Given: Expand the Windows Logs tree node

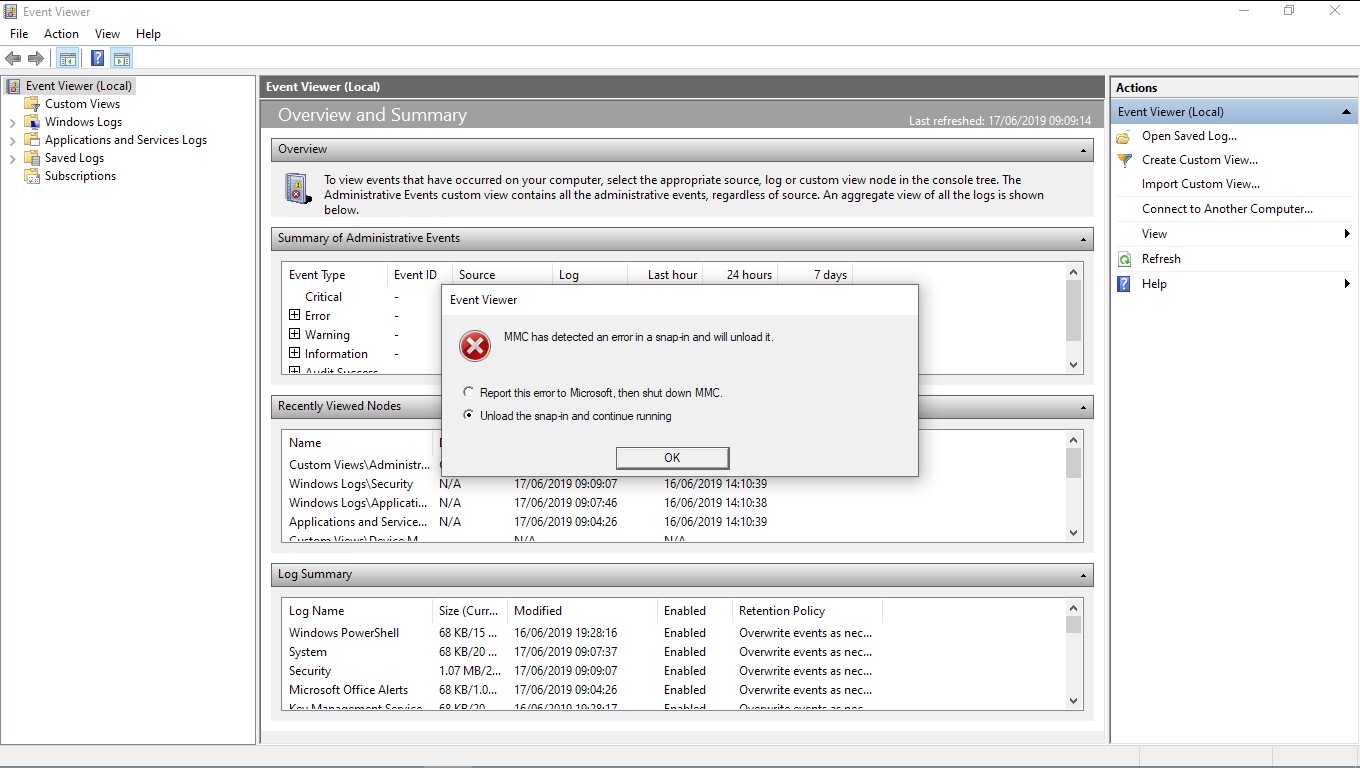Looking at the screenshot, I should pyautogui.click(x=12, y=122).
